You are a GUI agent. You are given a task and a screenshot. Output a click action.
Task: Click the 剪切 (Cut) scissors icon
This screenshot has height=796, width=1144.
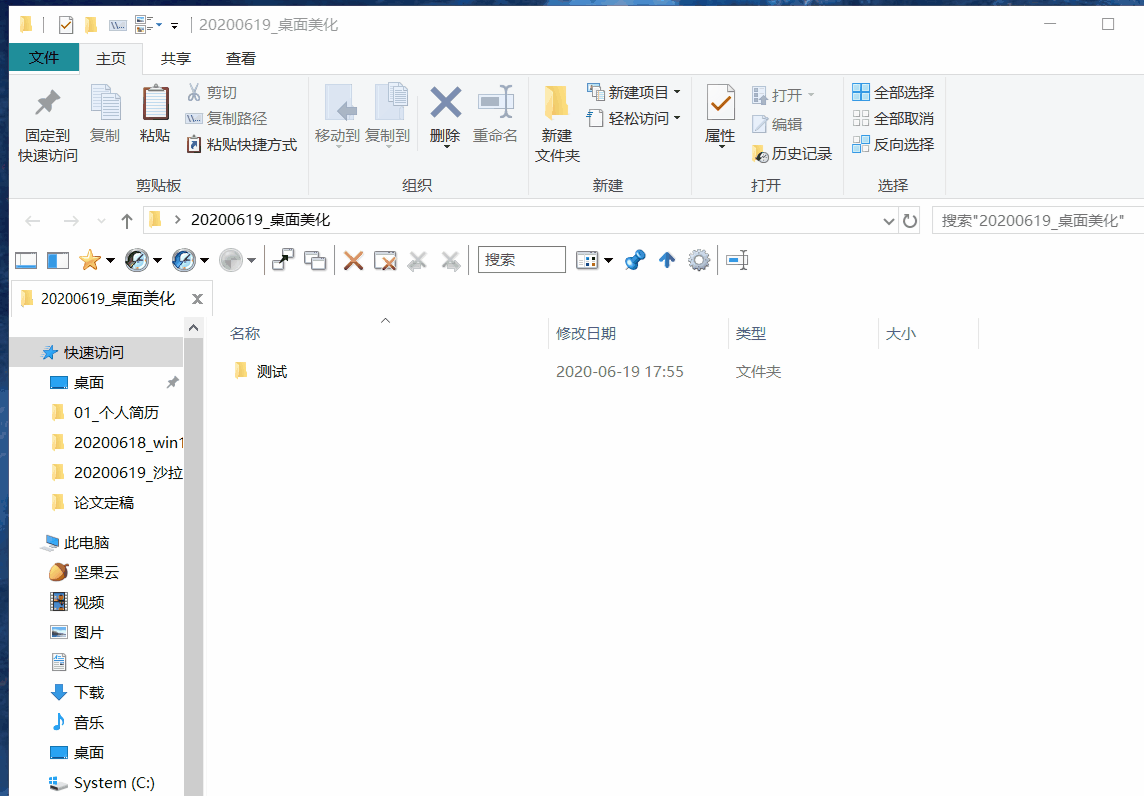tap(194, 92)
